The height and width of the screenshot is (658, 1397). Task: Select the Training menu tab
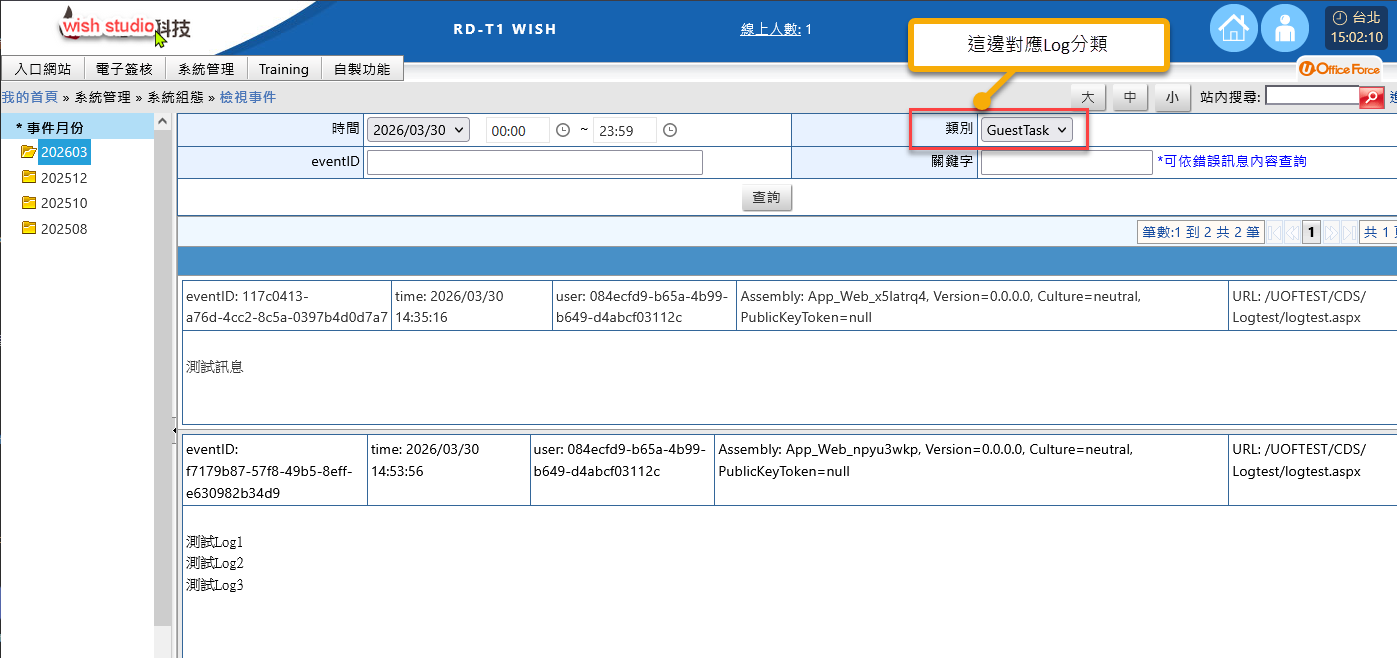(283, 69)
